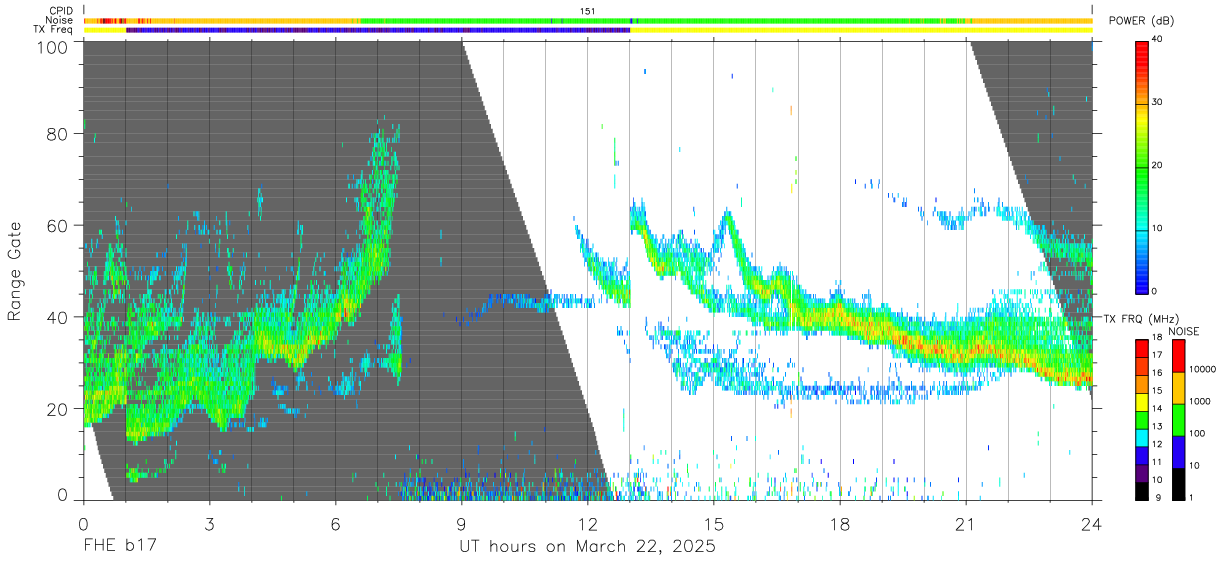Select the cyan TX frequency legend swatch
The height and width of the screenshot is (567, 1228).
click(x=1141, y=438)
